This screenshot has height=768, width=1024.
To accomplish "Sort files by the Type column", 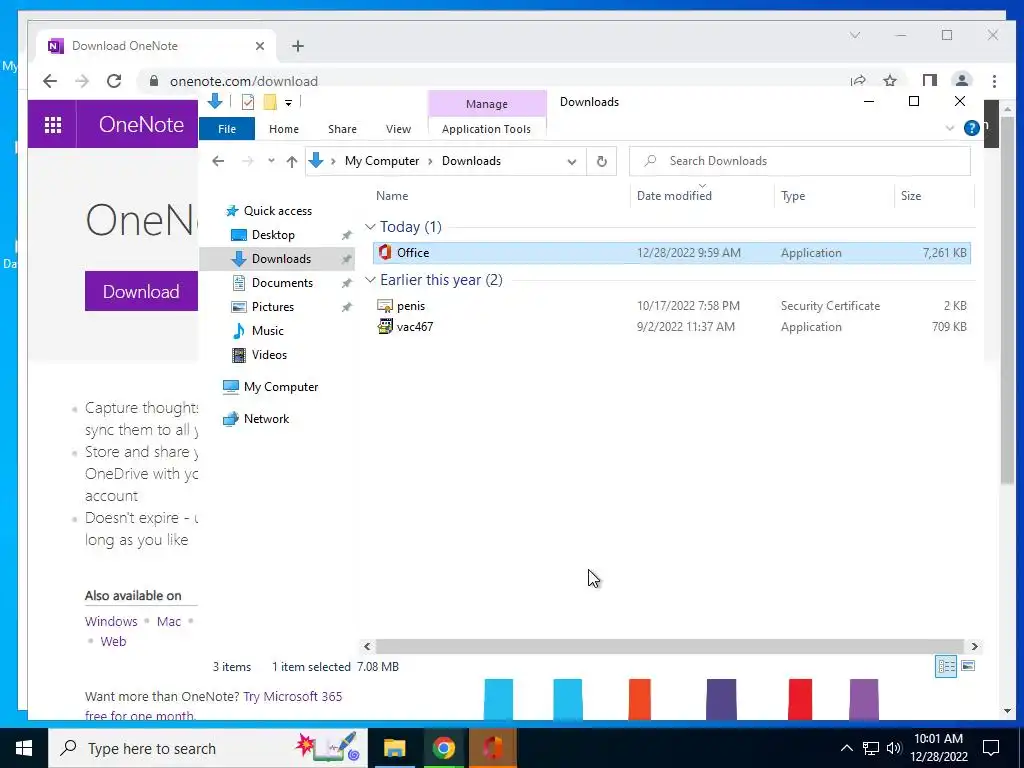I will (x=793, y=196).
